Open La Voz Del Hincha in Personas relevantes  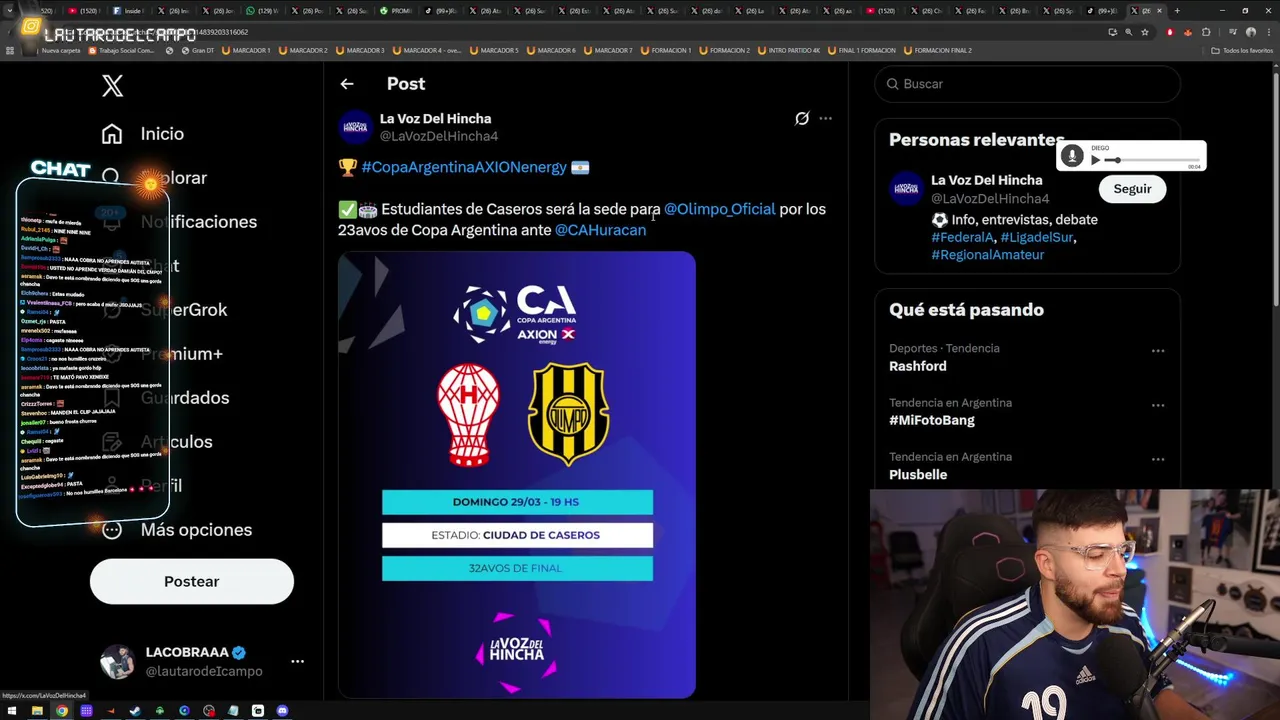tap(986, 181)
